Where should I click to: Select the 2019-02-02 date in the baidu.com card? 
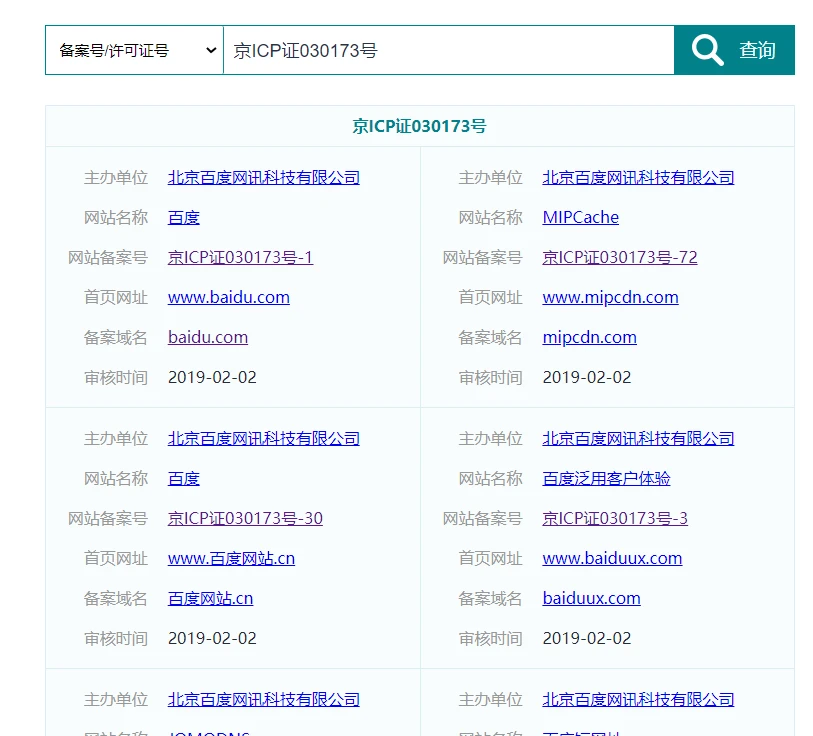tap(212, 377)
